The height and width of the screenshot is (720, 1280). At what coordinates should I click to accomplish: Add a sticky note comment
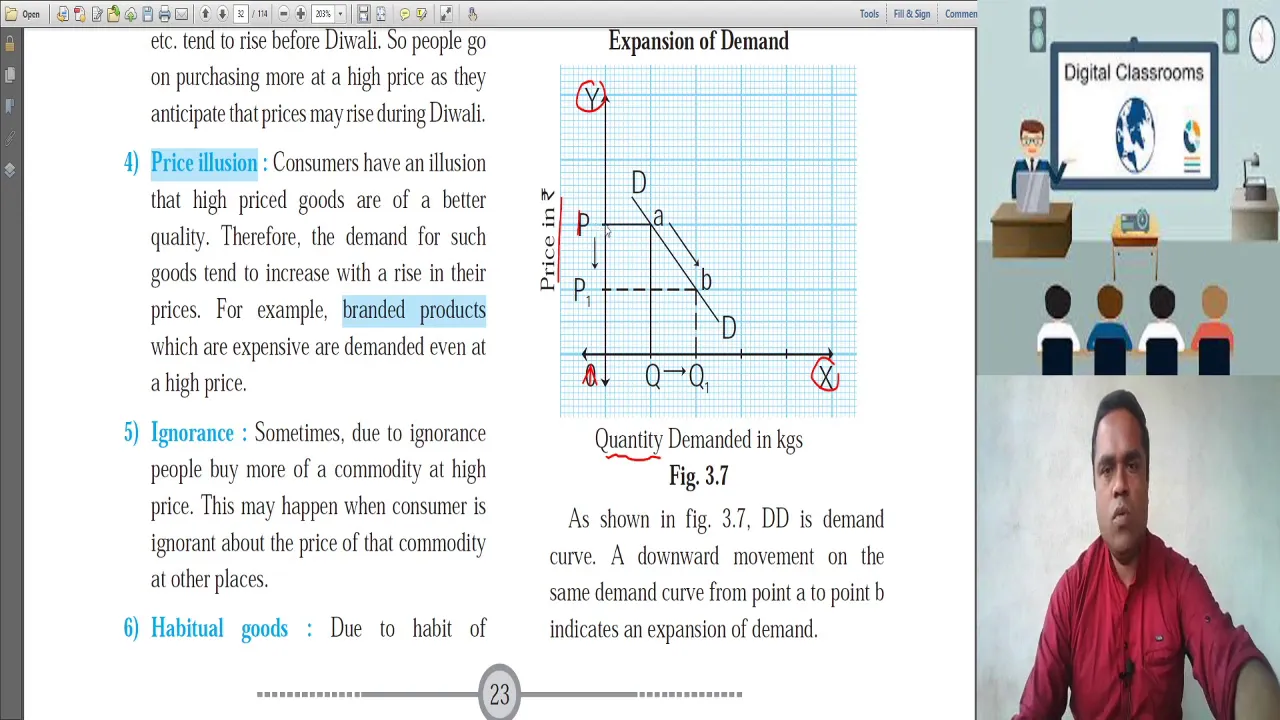(405, 14)
